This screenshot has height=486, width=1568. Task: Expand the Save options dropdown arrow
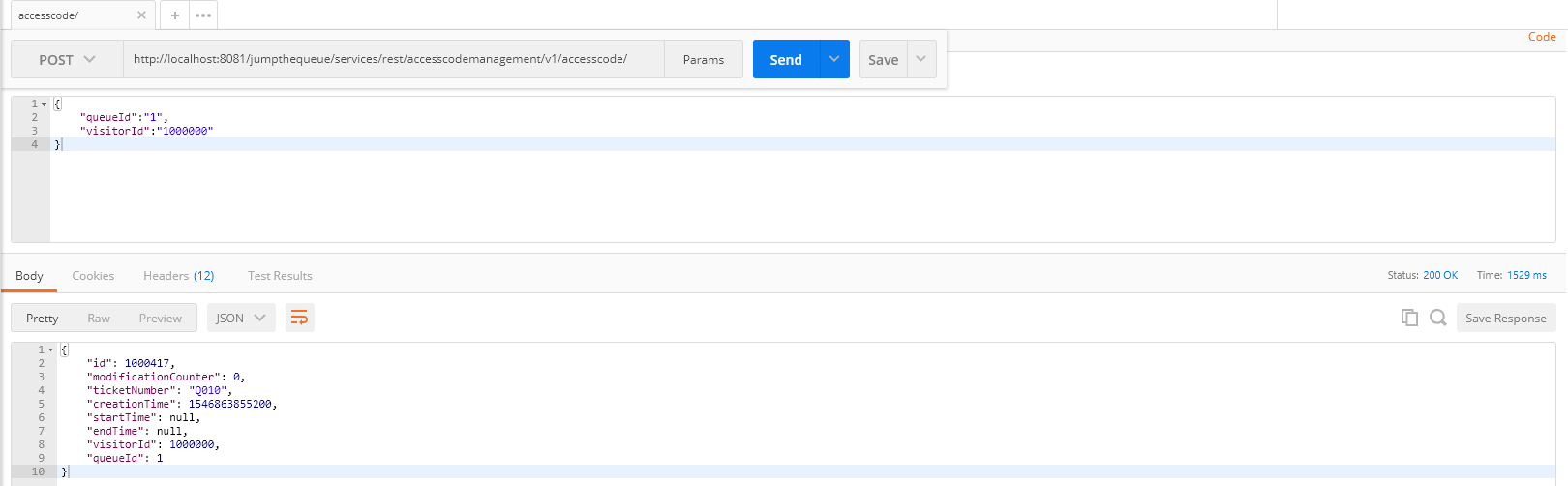921,59
